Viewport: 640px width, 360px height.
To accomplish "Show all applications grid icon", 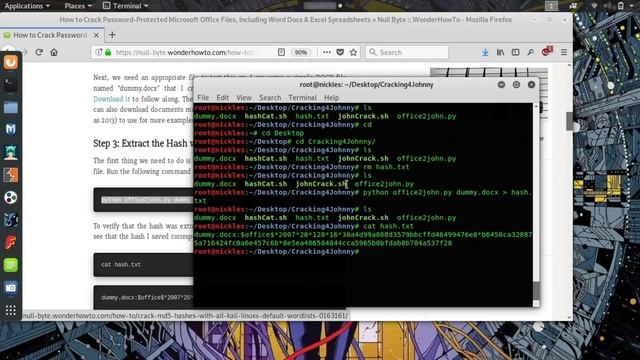I will (11, 310).
